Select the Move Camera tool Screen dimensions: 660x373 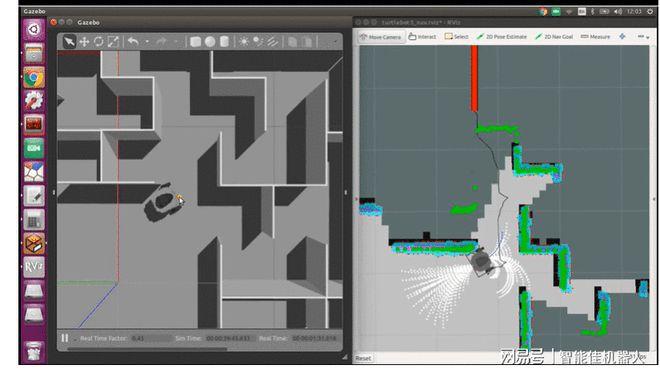point(381,37)
